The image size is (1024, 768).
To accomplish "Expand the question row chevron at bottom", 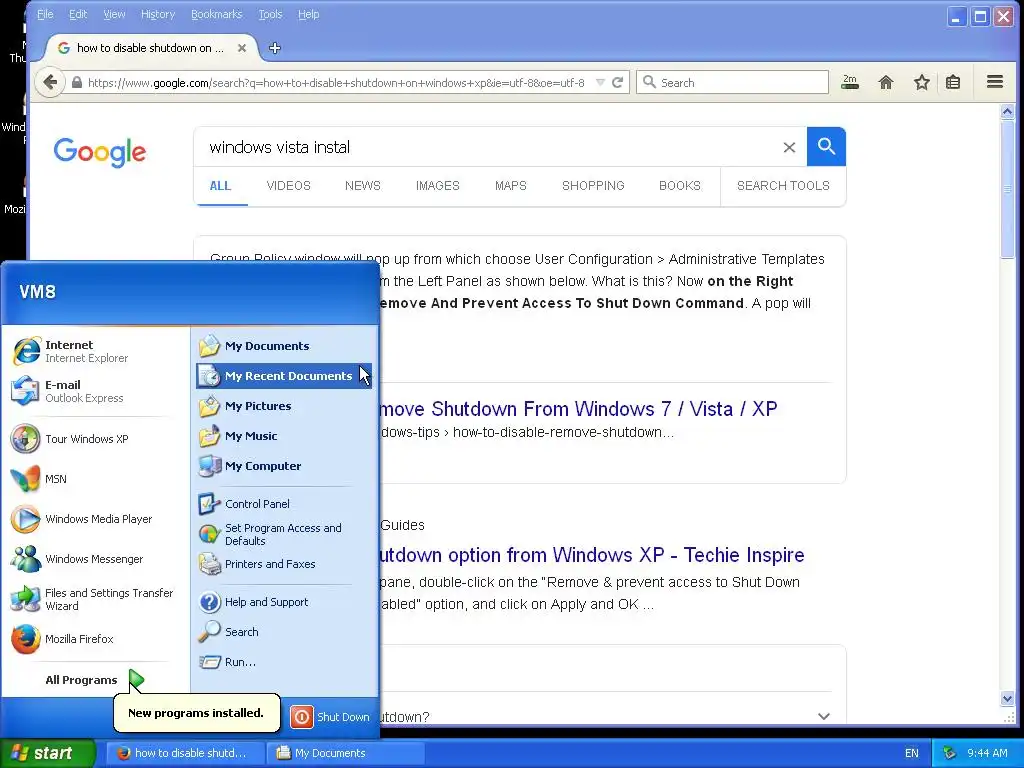I will (x=824, y=716).
